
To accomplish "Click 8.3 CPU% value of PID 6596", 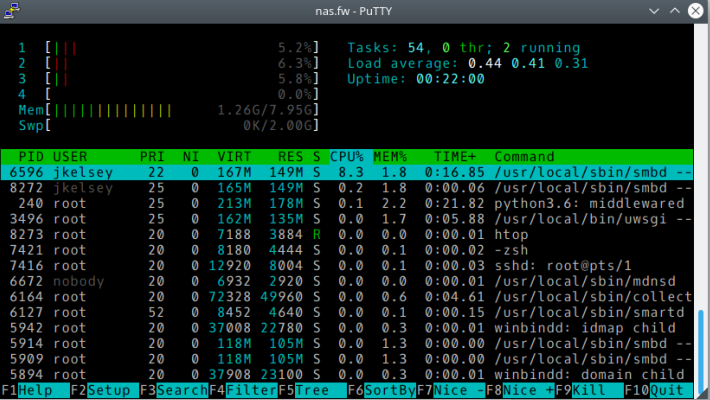I will (351, 172).
